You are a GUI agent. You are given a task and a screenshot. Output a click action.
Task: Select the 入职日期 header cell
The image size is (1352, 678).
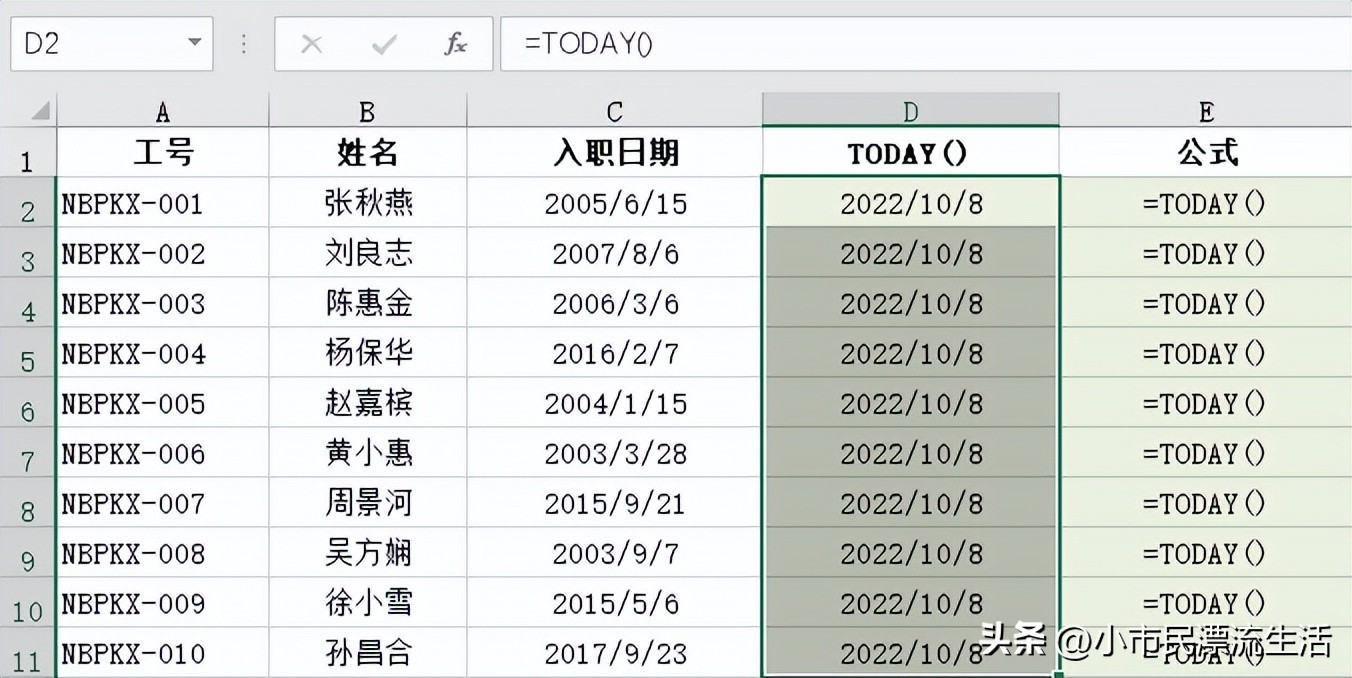point(614,153)
